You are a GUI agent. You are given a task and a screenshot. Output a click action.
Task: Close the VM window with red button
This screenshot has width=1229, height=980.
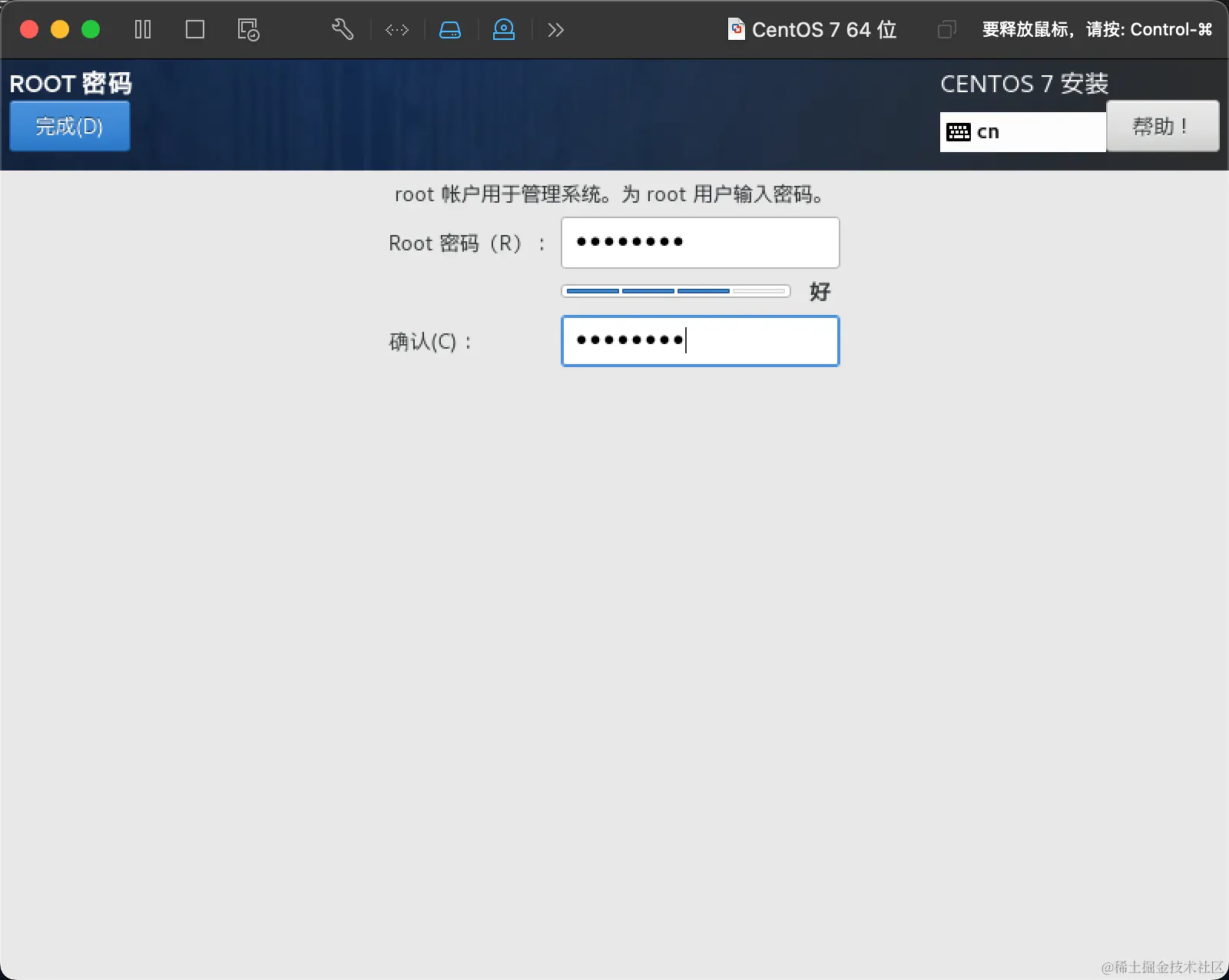(29, 29)
